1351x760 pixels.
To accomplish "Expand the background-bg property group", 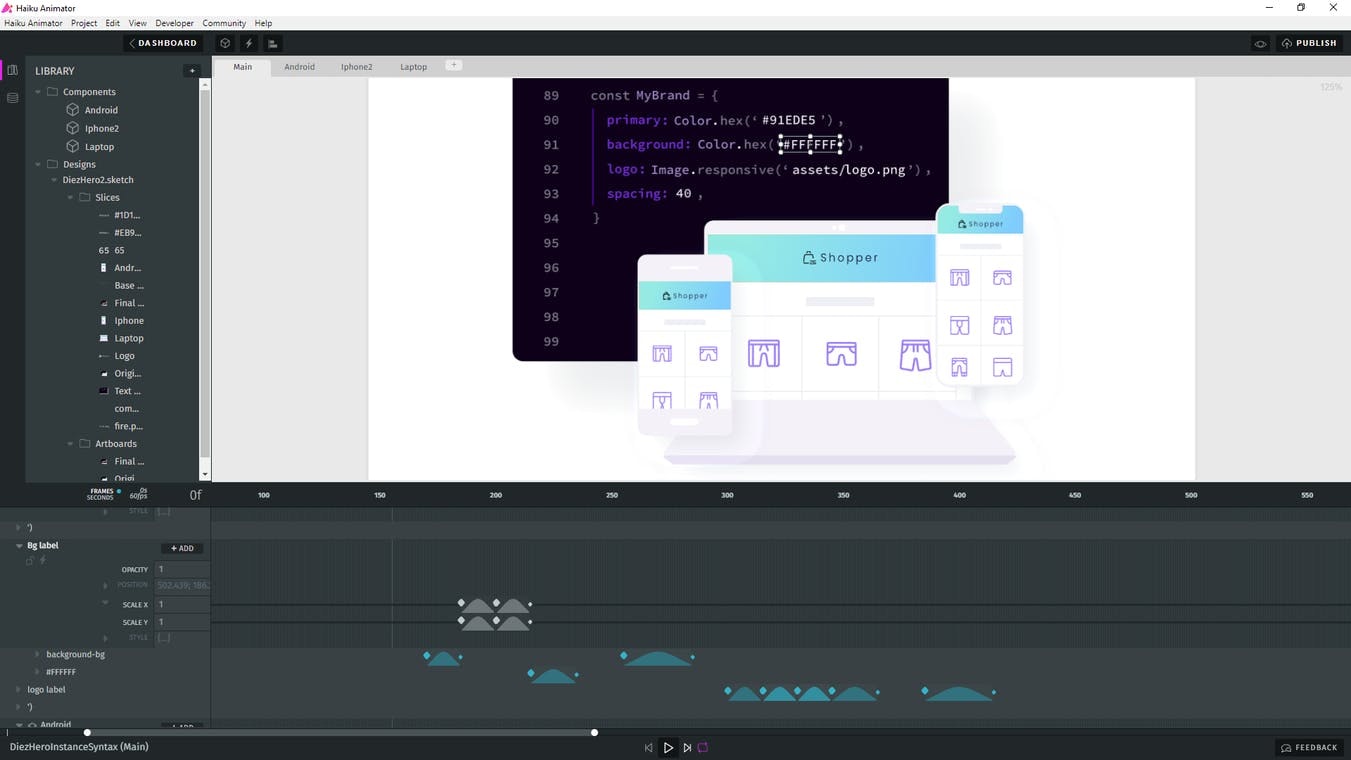I will pos(37,654).
